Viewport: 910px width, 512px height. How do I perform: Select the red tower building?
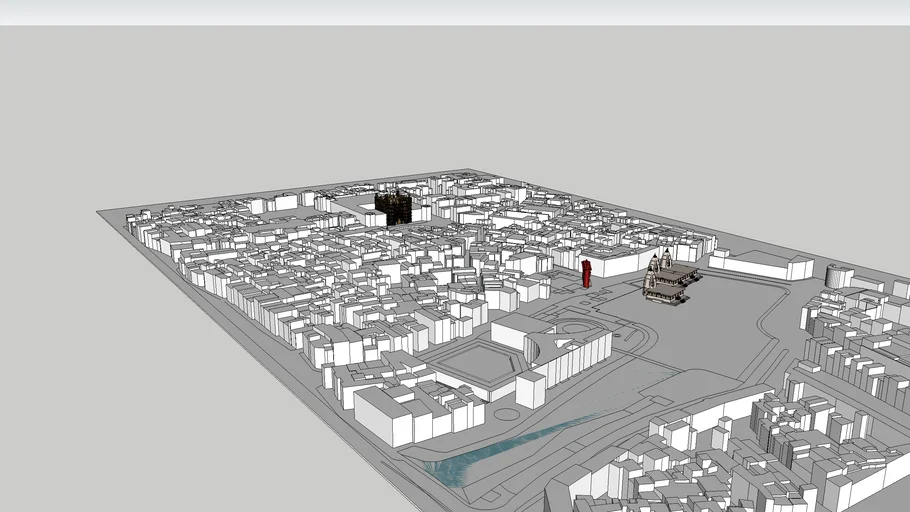(x=587, y=273)
